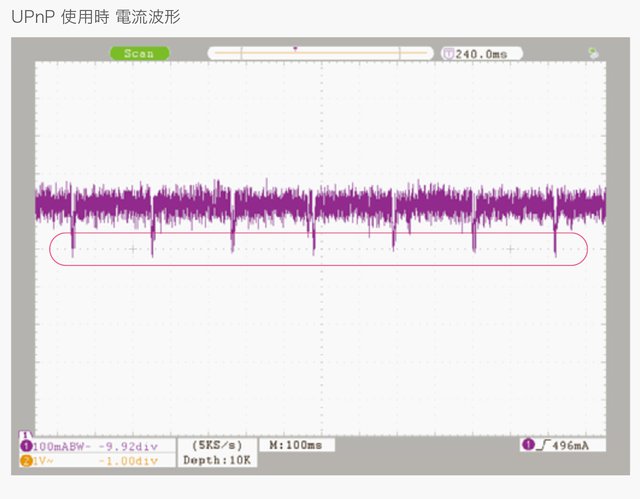Click the T icon beside 240.0ms
The image size is (640, 499).
click(447, 54)
